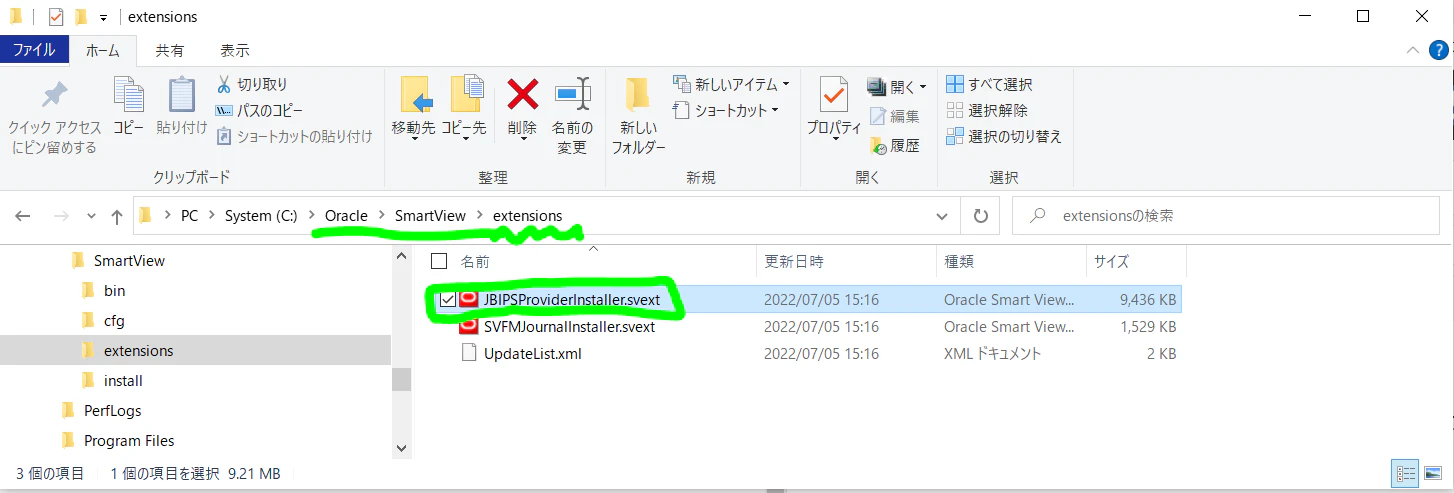The image size is (1454, 493).
Task: Select install folder in navigation tree
Action: tap(123, 381)
